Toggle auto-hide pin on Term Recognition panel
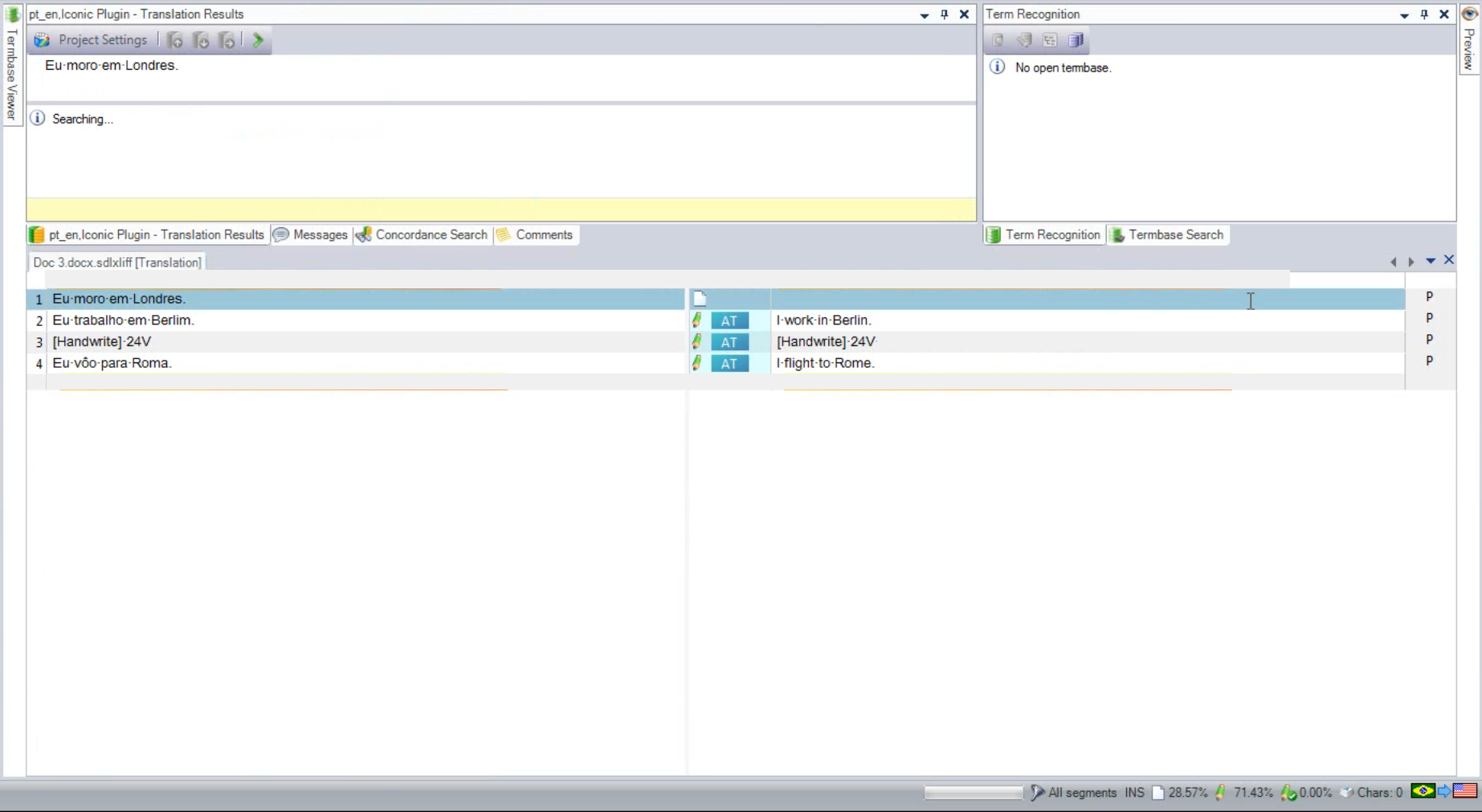 pyautogui.click(x=1424, y=14)
